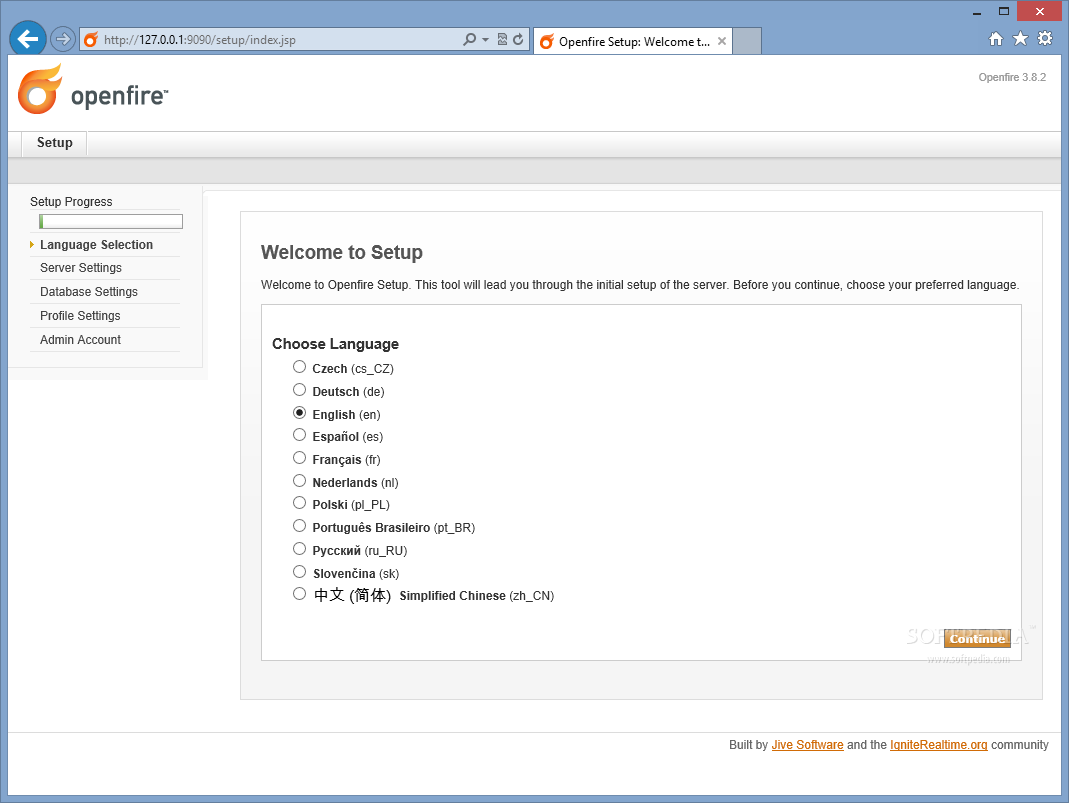Choose English (en) language radio button
Screen dimensions: 1069x803
pyautogui.click(x=299, y=412)
